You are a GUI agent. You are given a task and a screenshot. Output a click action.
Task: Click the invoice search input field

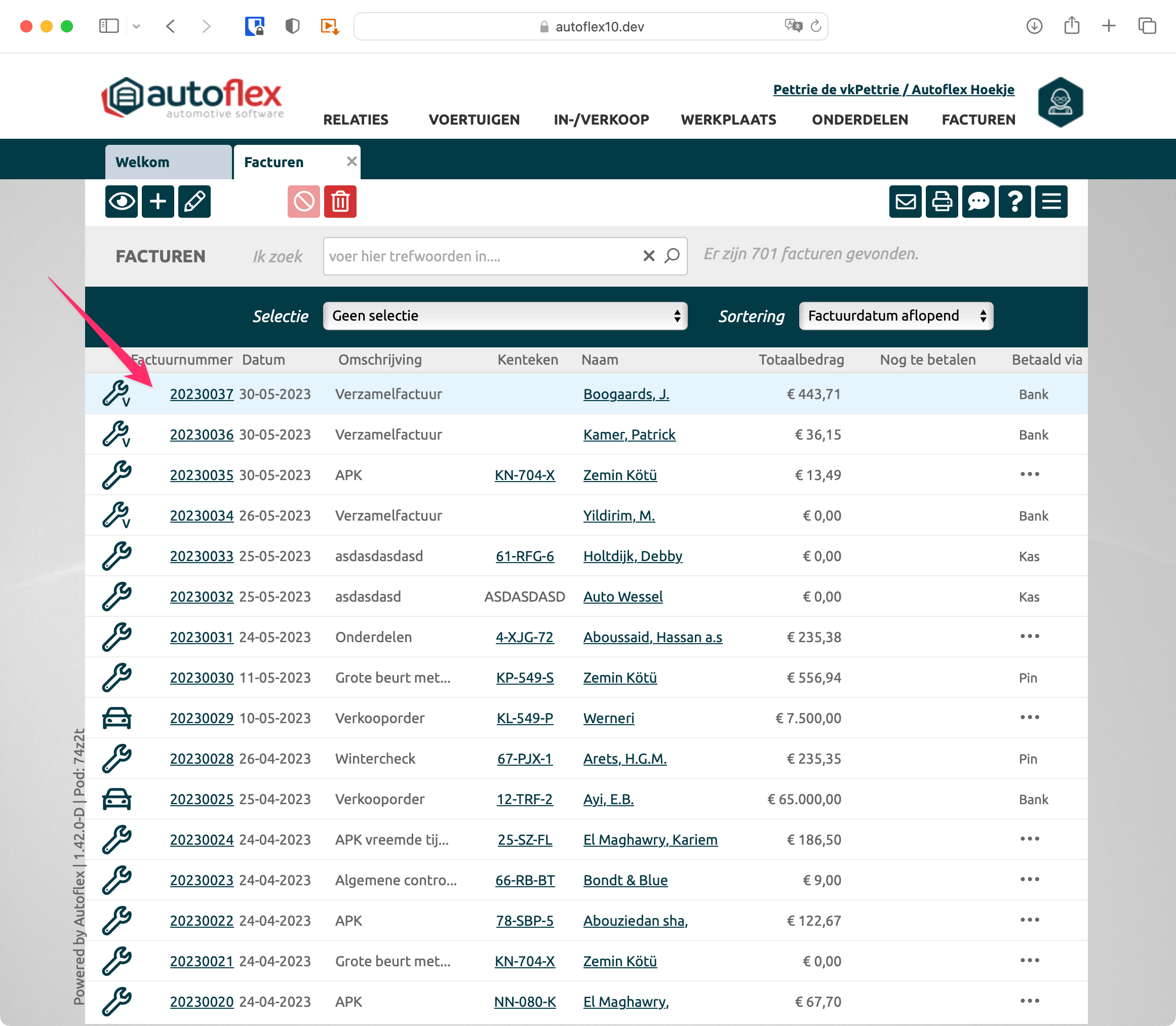tap(481, 256)
